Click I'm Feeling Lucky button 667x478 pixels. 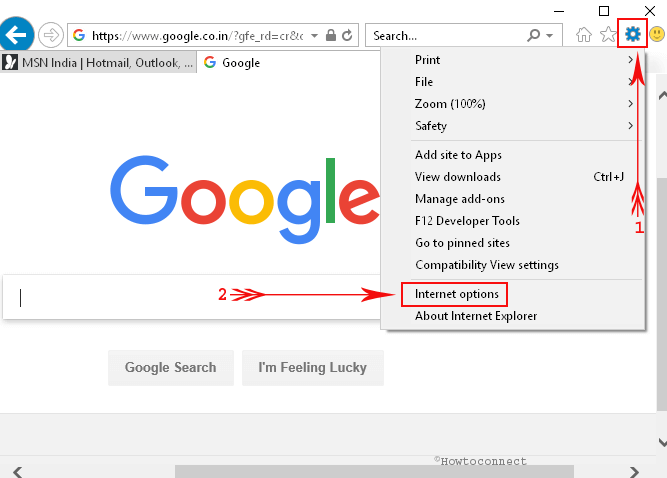tap(313, 368)
